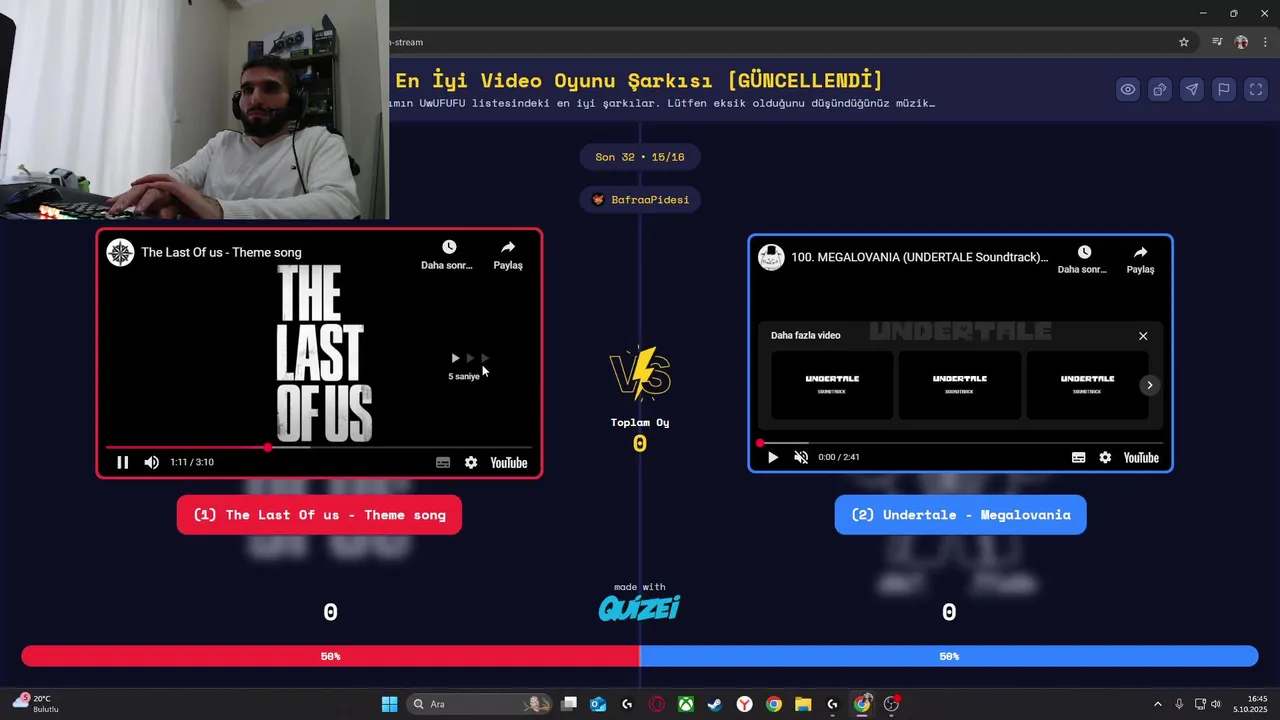Image resolution: width=1280 pixels, height=720 pixels.
Task: Click the blue 50% vote bar
Action: (x=949, y=656)
